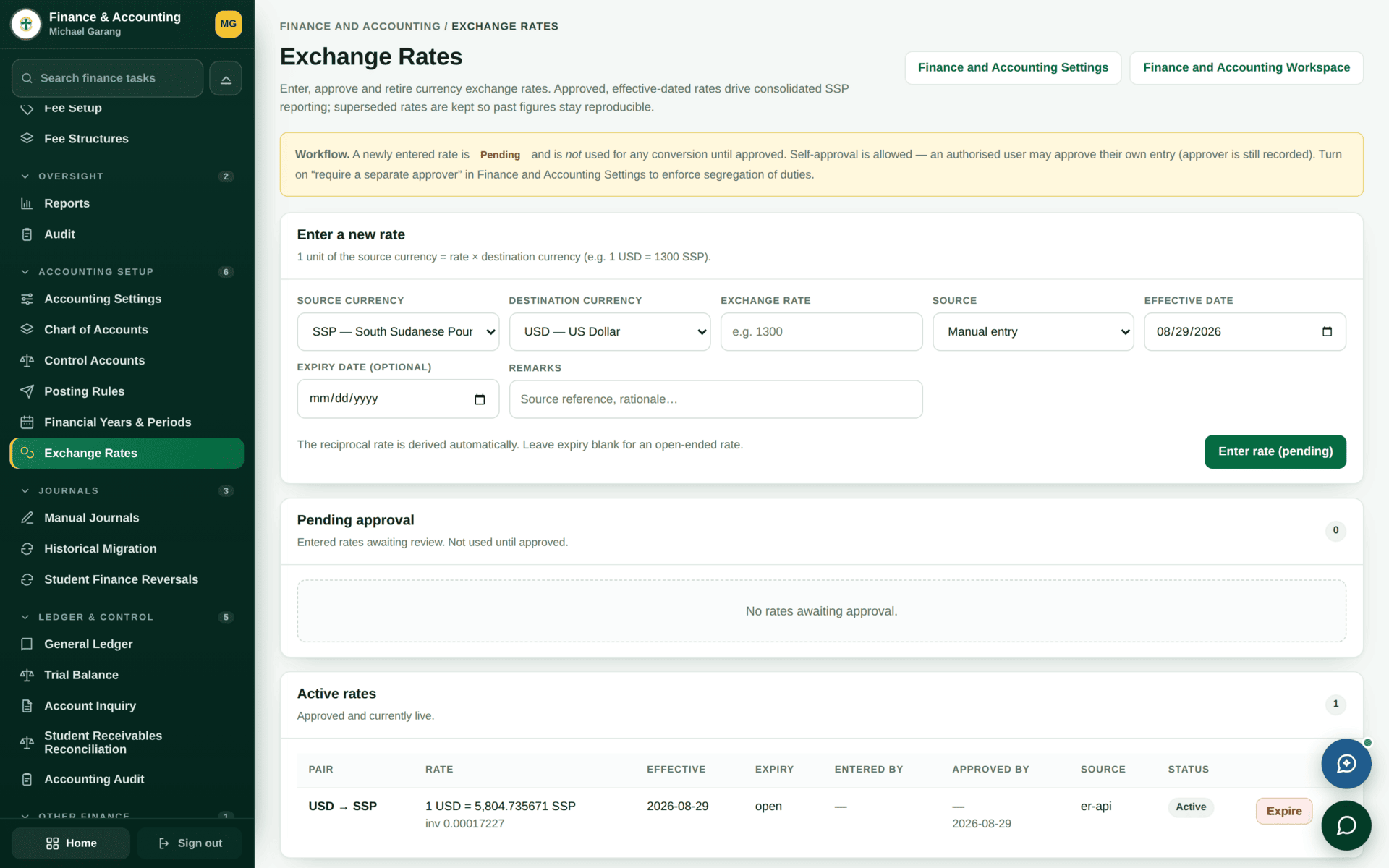The height and width of the screenshot is (868, 1389).
Task: Open Historical Migration page
Action: [127, 549]
